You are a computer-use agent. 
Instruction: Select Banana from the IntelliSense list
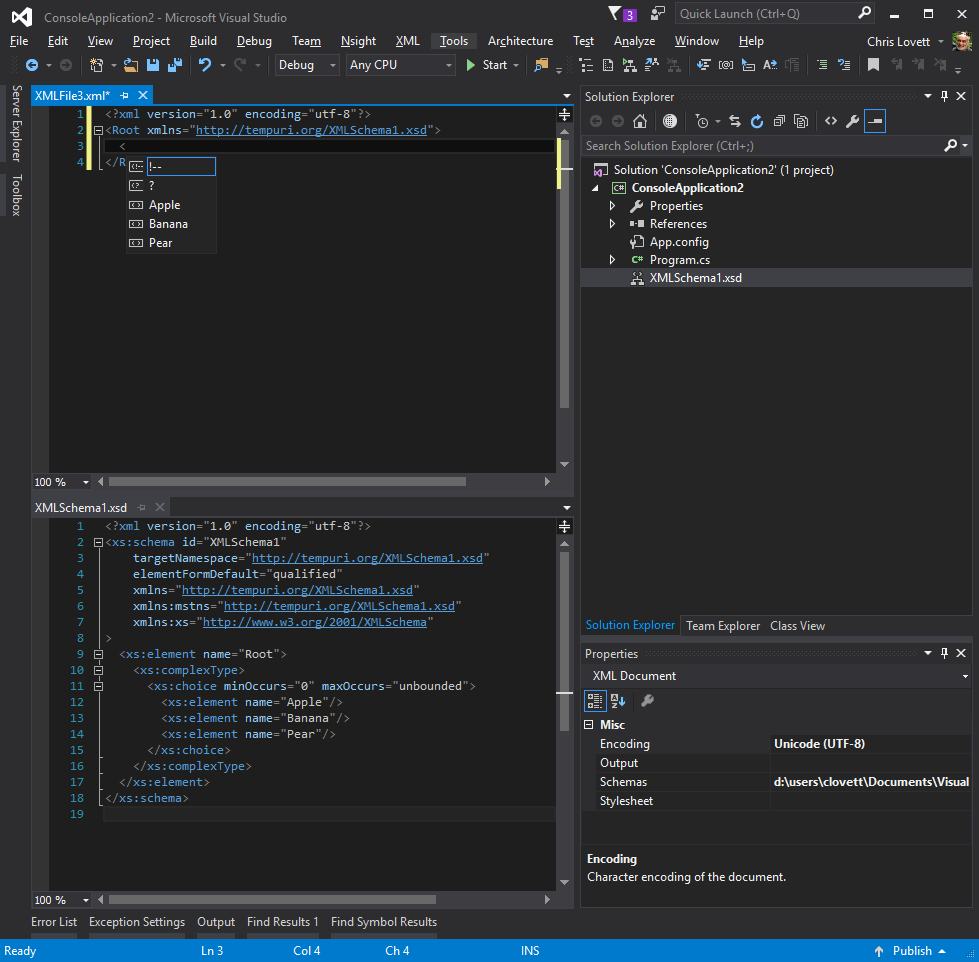(x=168, y=224)
